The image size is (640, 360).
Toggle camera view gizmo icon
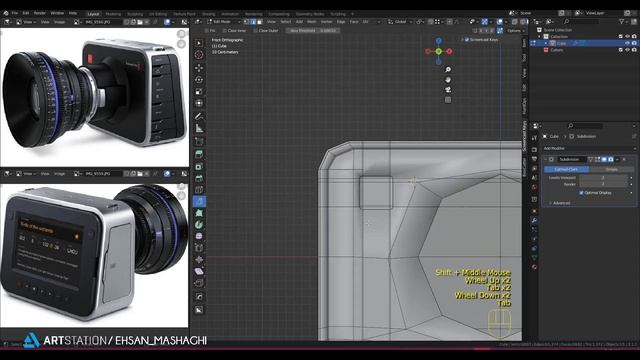pyautogui.click(x=448, y=90)
